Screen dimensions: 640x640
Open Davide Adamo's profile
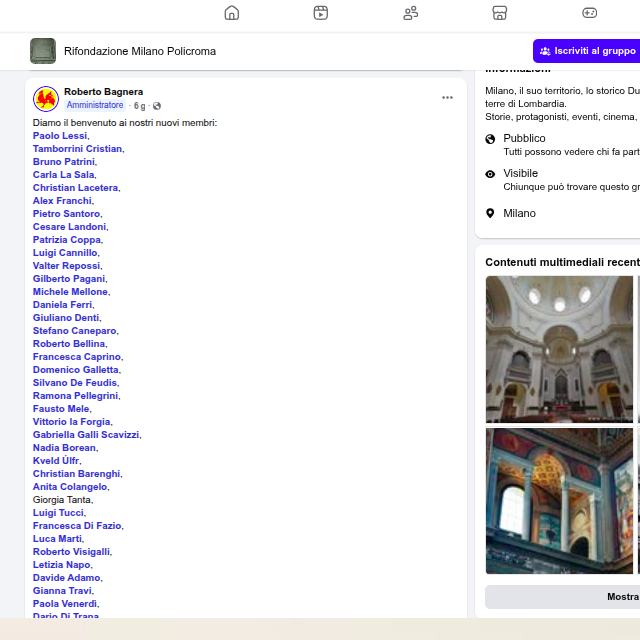click(67, 578)
